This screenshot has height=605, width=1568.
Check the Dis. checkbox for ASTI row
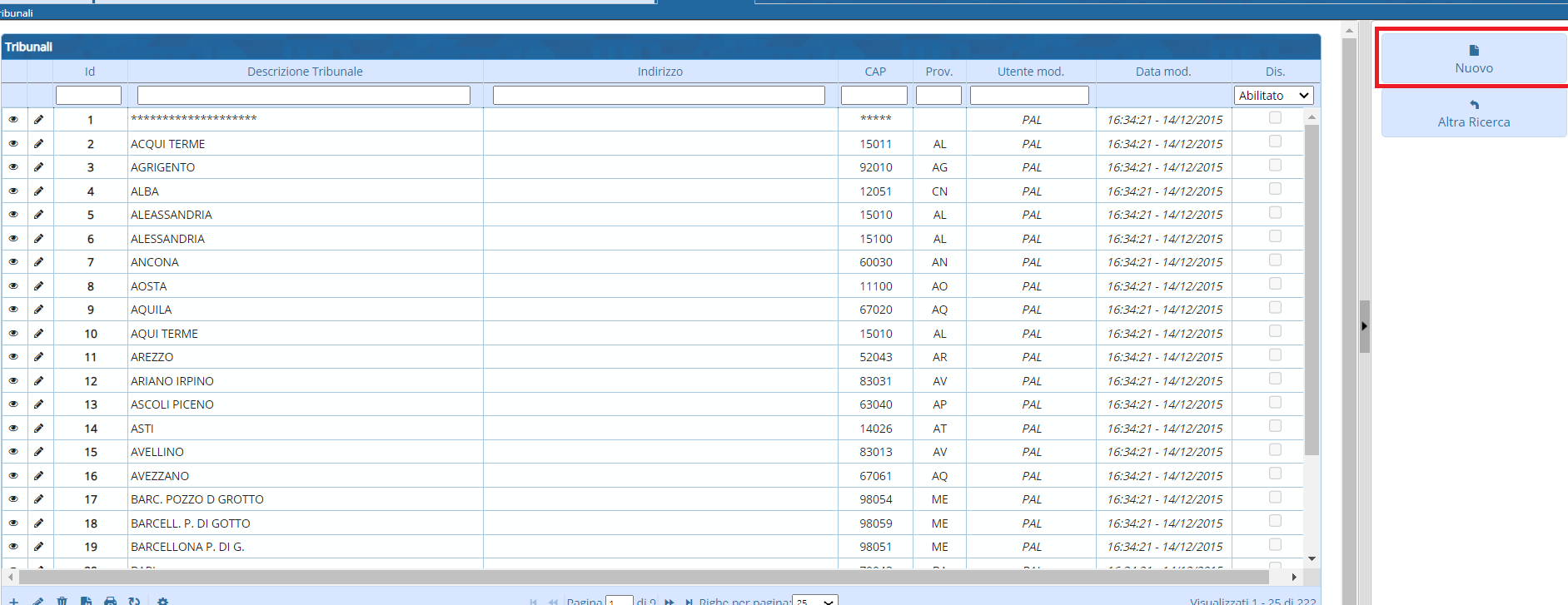pyautogui.click(x=1274, y=427)
